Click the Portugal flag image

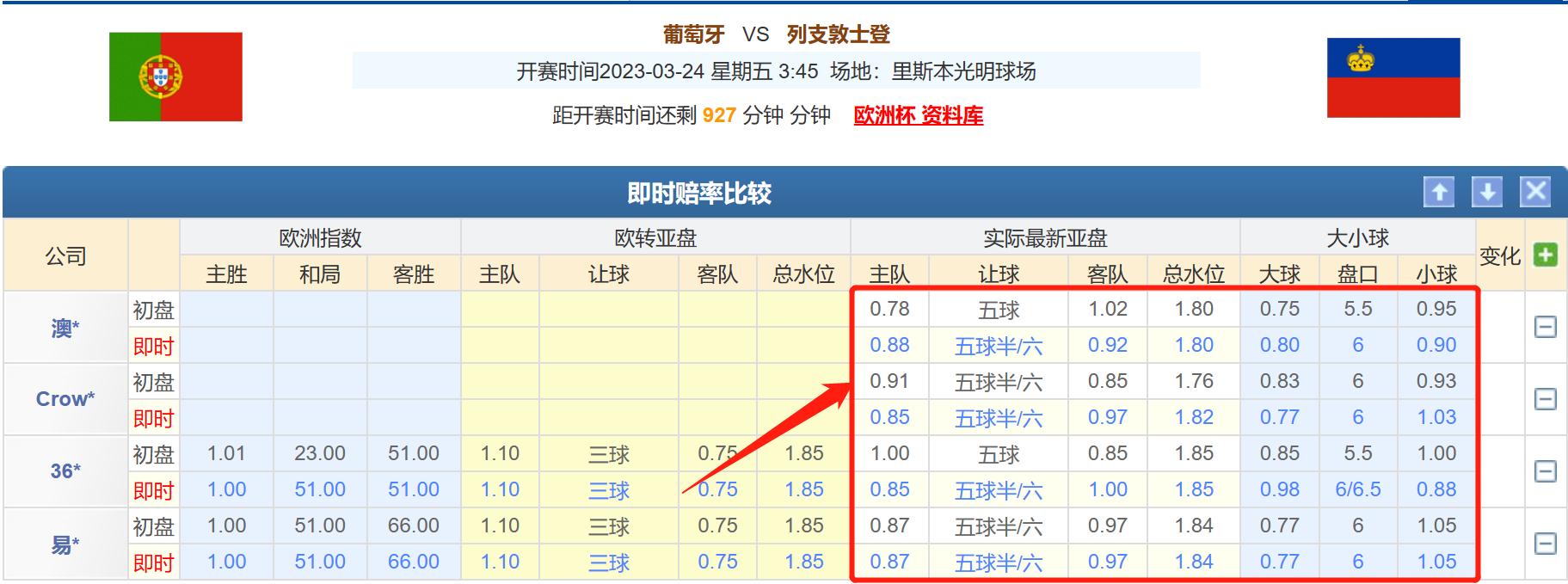pos(175,77)
